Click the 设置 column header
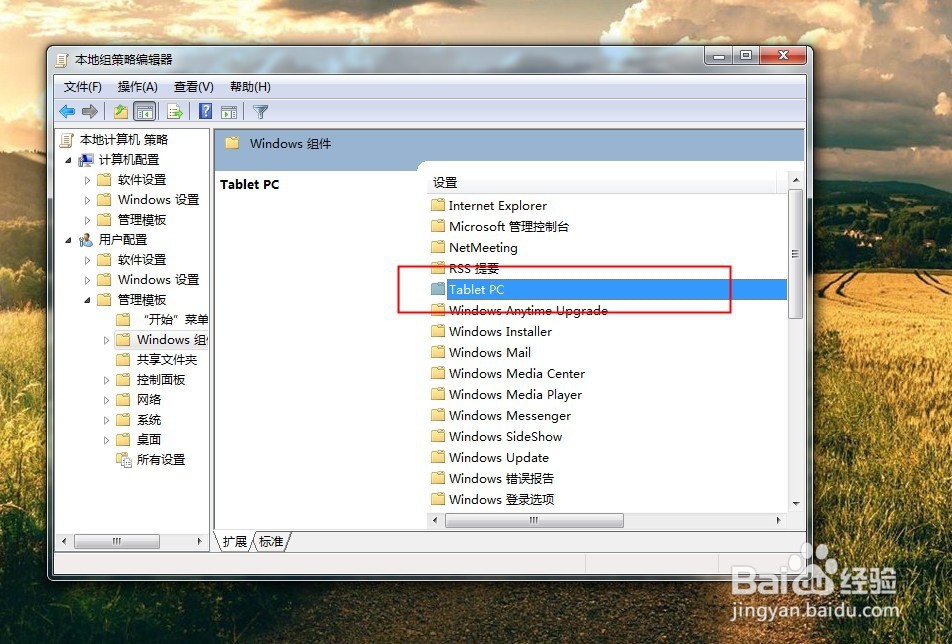This screenshot has width=952, height=644. [604, 183]
